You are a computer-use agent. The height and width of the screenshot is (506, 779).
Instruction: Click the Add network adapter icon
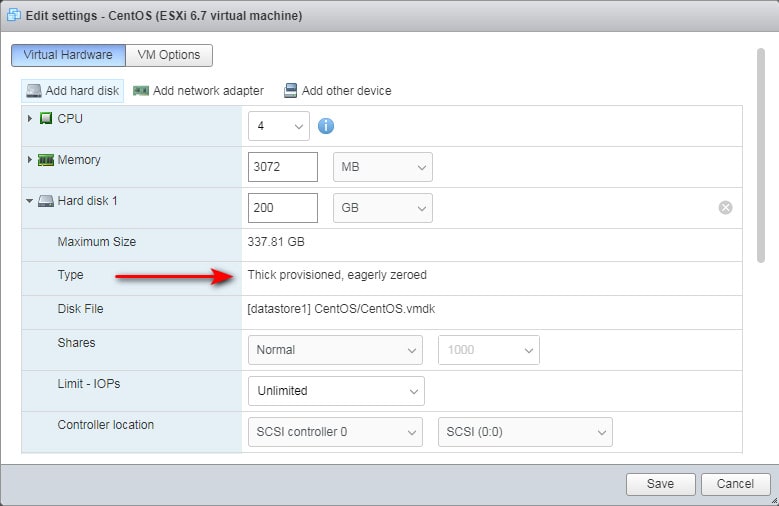click(141, 91)
